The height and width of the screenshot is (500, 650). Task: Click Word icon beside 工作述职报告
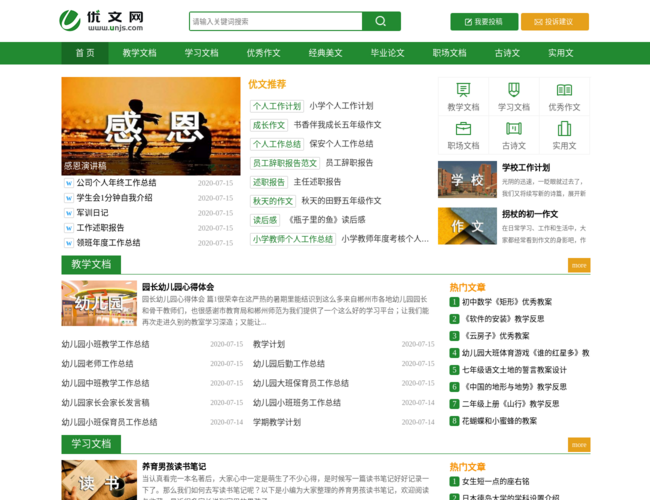[x=69, y=228]
